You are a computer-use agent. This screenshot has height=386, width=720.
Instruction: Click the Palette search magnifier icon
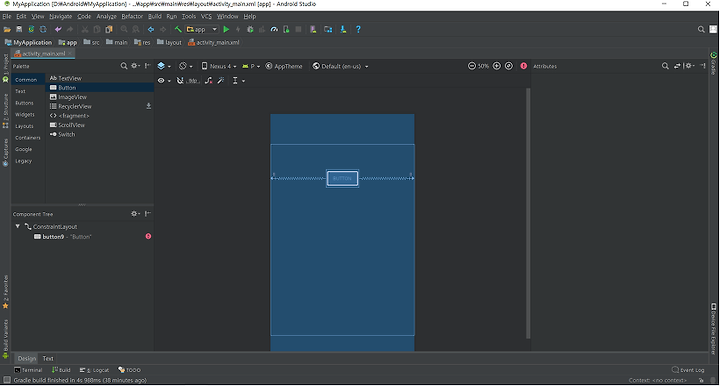click(124, 66)
